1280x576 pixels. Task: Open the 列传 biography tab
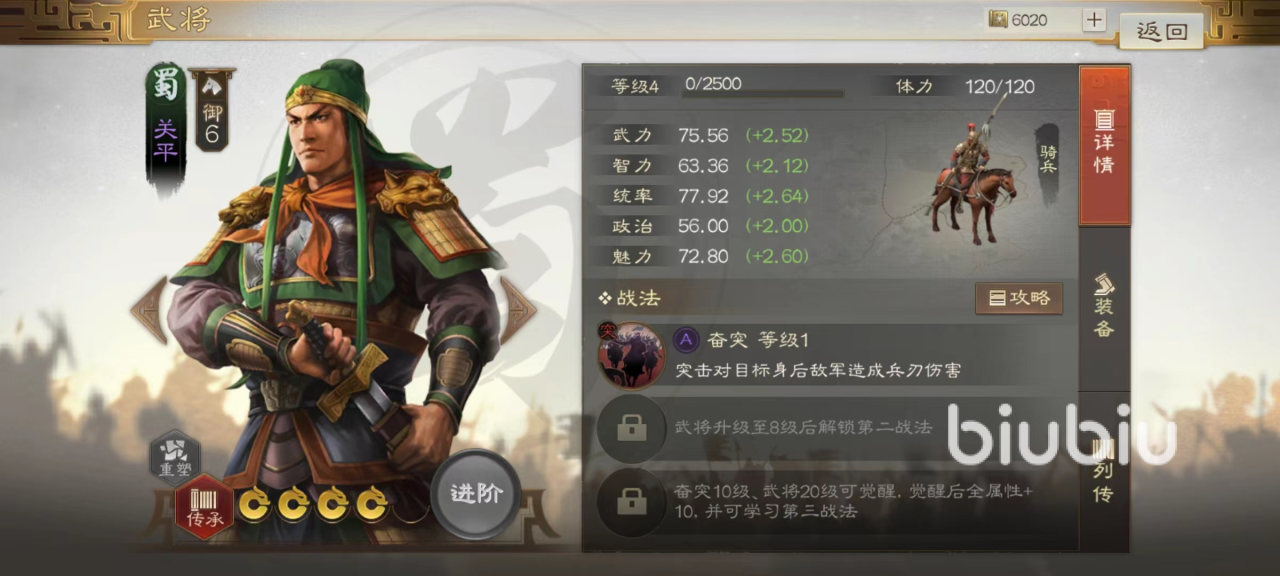click(1104, 470)
